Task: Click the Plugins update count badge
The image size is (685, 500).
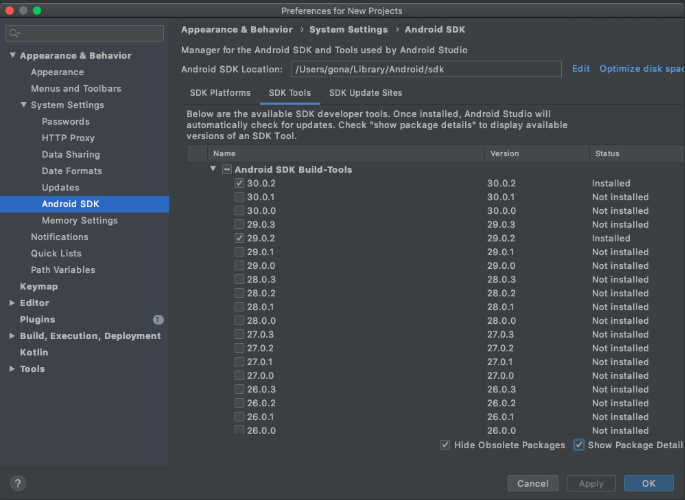Action: pyautogui.click(x=158, y=320)
